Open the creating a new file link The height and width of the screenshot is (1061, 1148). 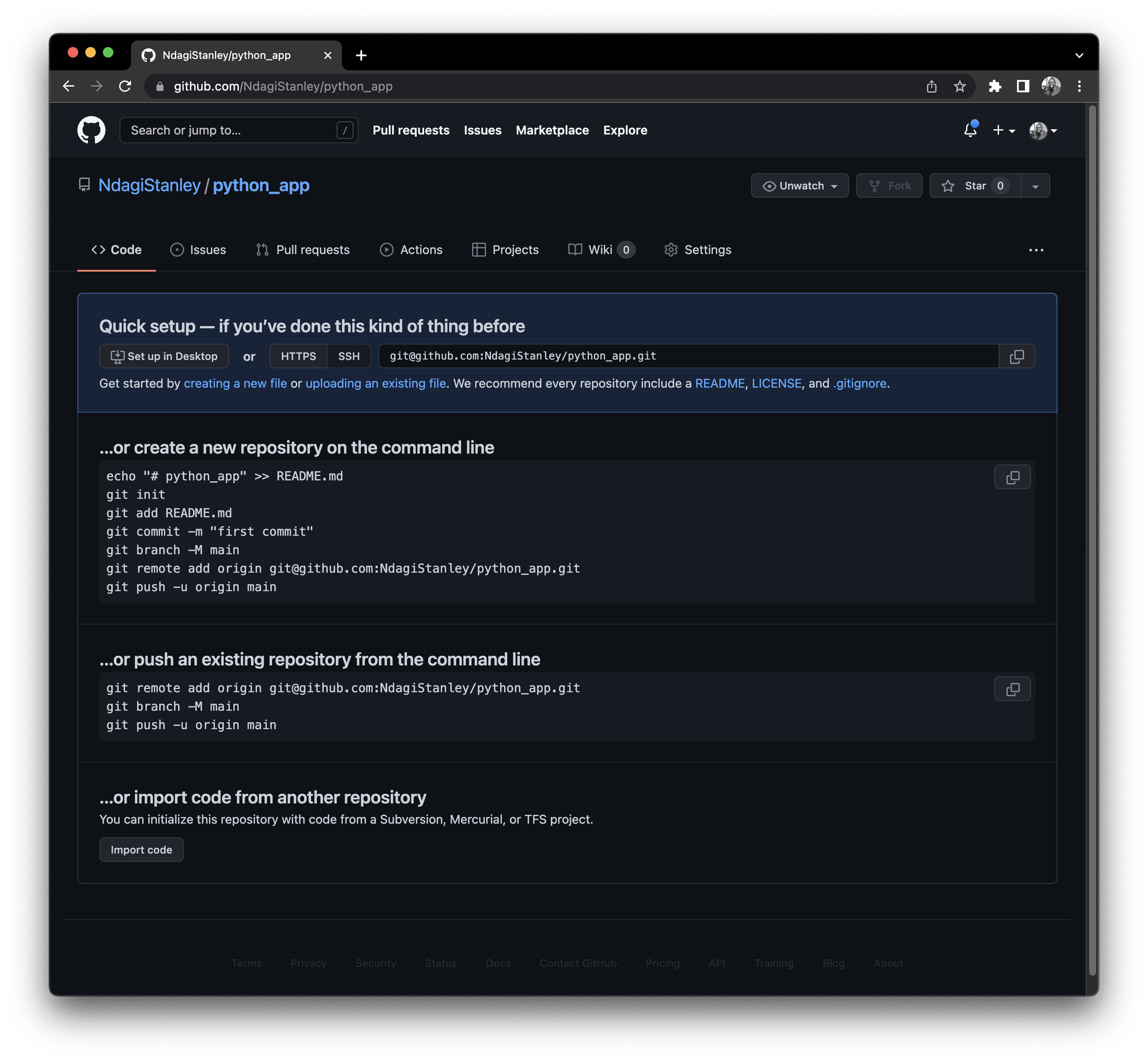(235, 384)
